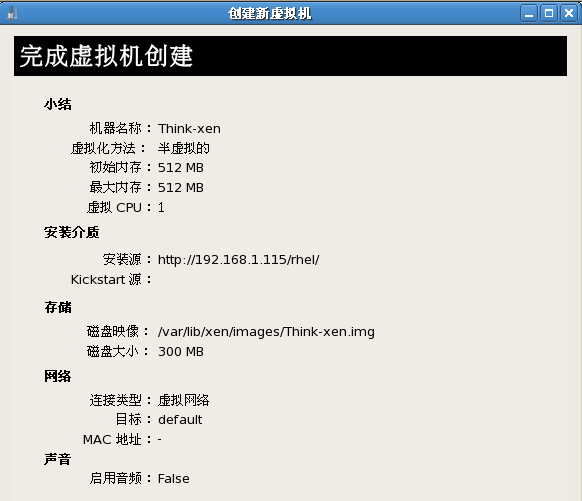
Task: Click the disk image path /var/lib/xen/images/Think-xen.img
Action: (x=266, y=332)
